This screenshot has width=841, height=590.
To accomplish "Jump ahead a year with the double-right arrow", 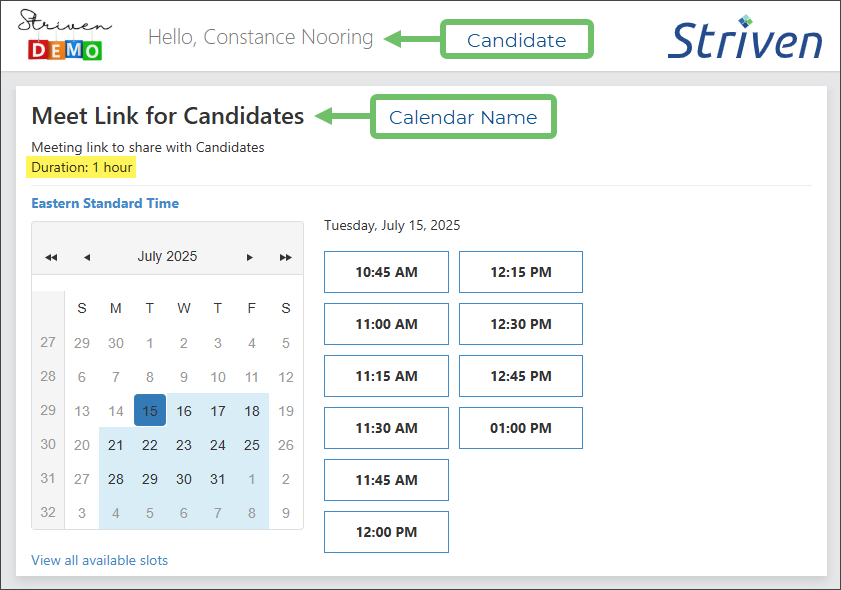I will pyautogui.click(x=285, y=257).
